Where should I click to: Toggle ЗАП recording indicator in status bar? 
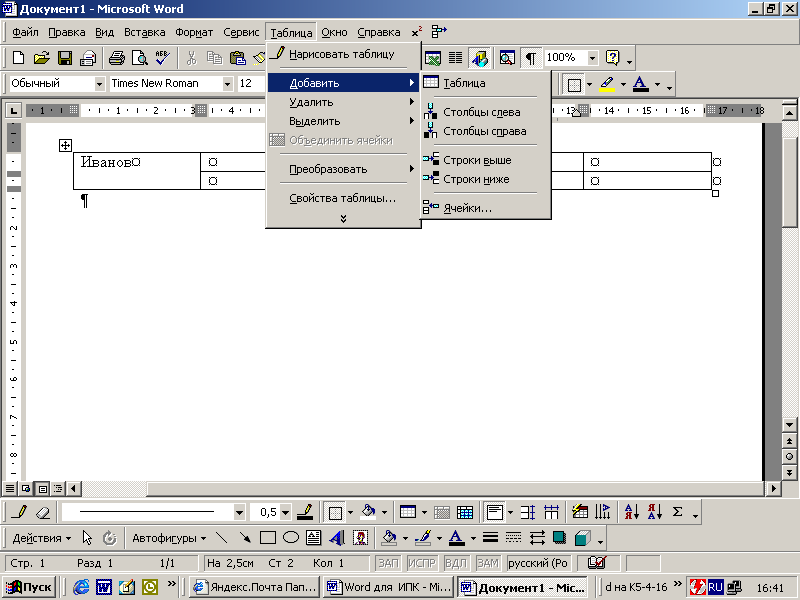(x=388, y=563)
